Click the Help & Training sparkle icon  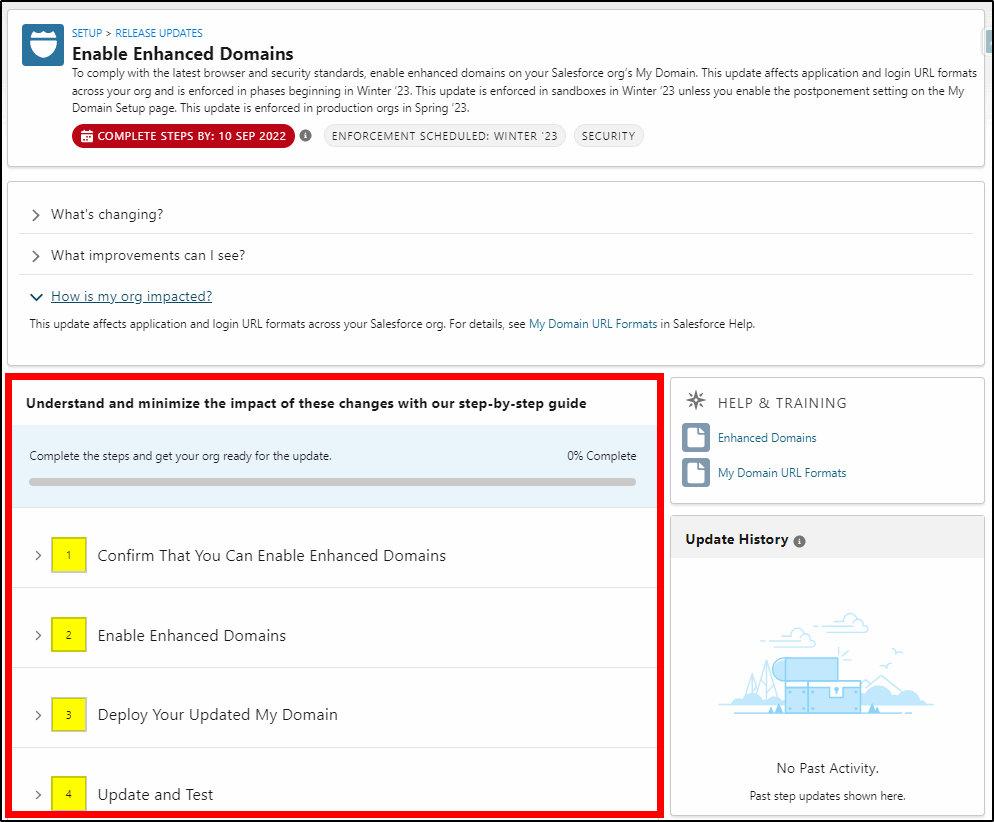[x=696, y=401]
